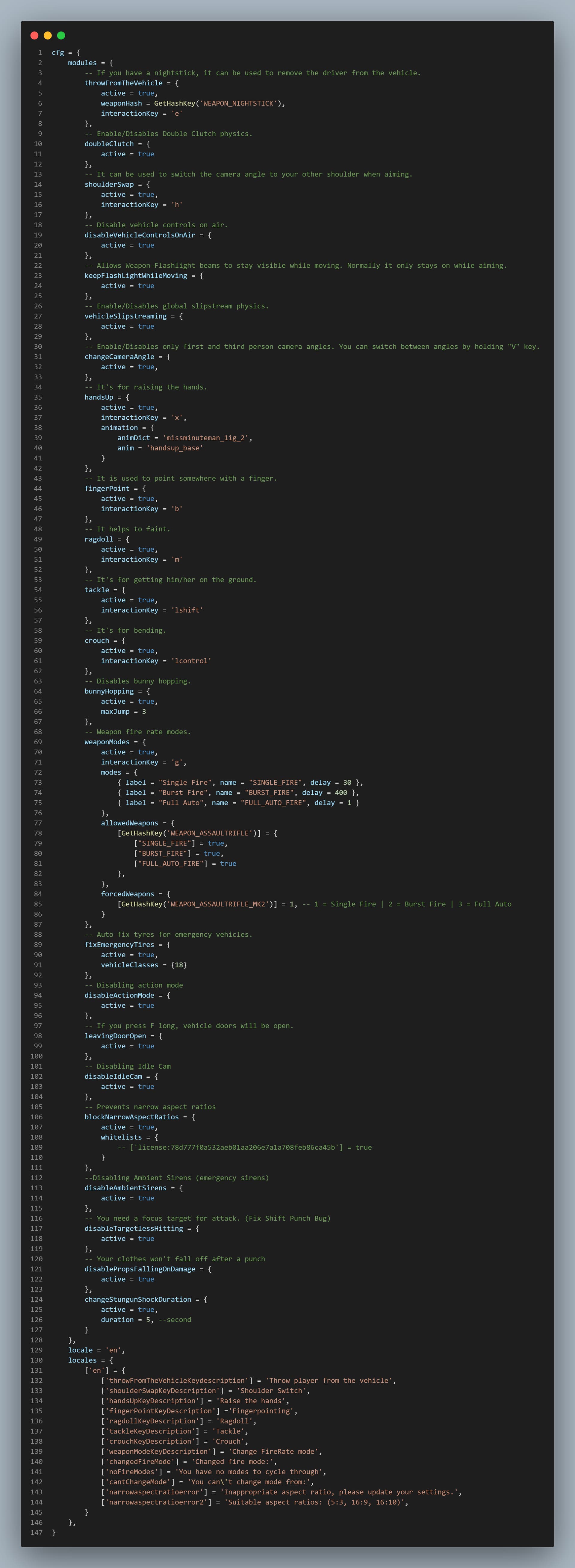Select the 'vehicleSlipstreaming' module name
Image resolution: width=575 pixels, height=1568 pixels.
point(125,317)
